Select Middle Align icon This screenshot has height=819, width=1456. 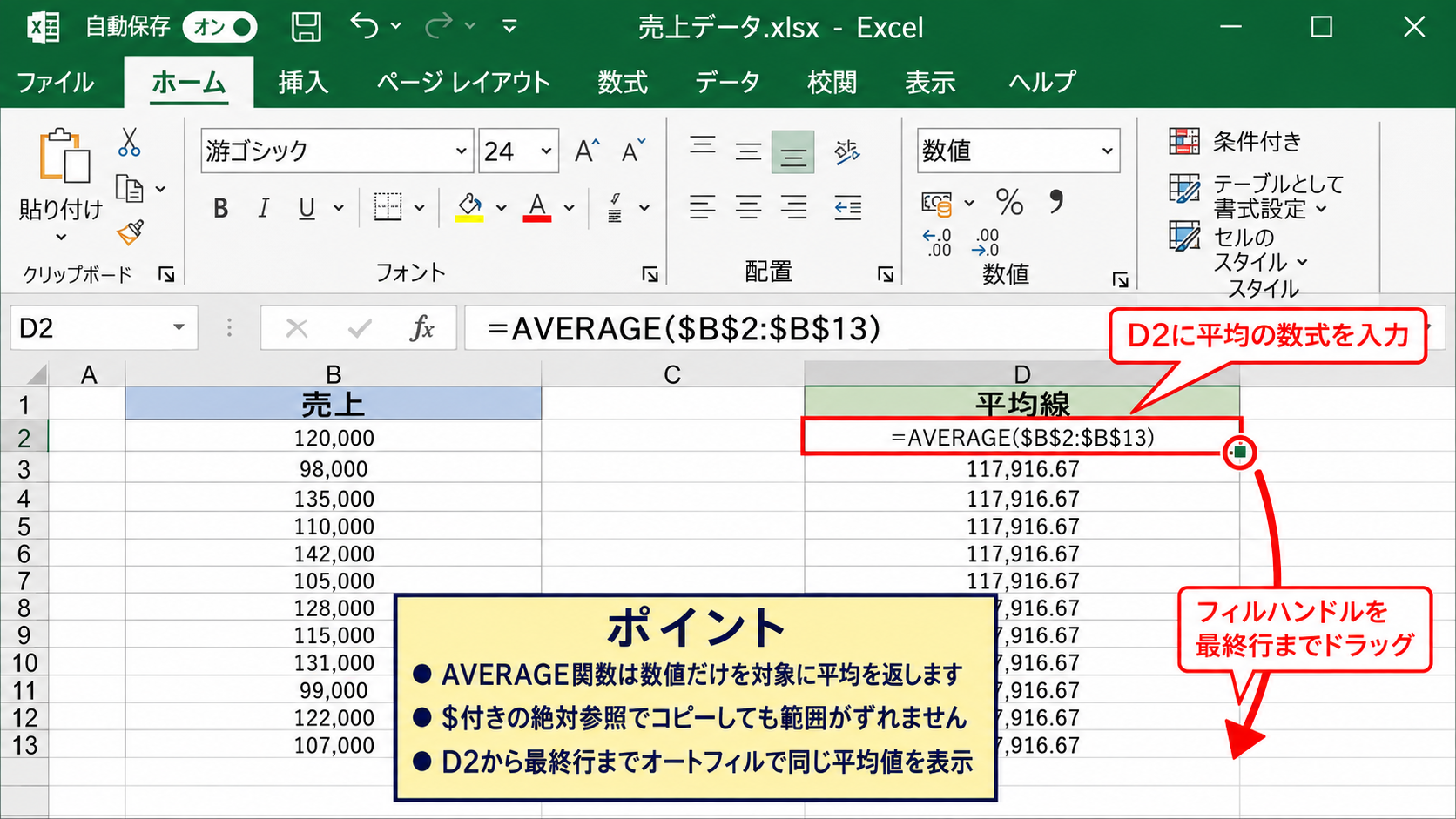748,151
